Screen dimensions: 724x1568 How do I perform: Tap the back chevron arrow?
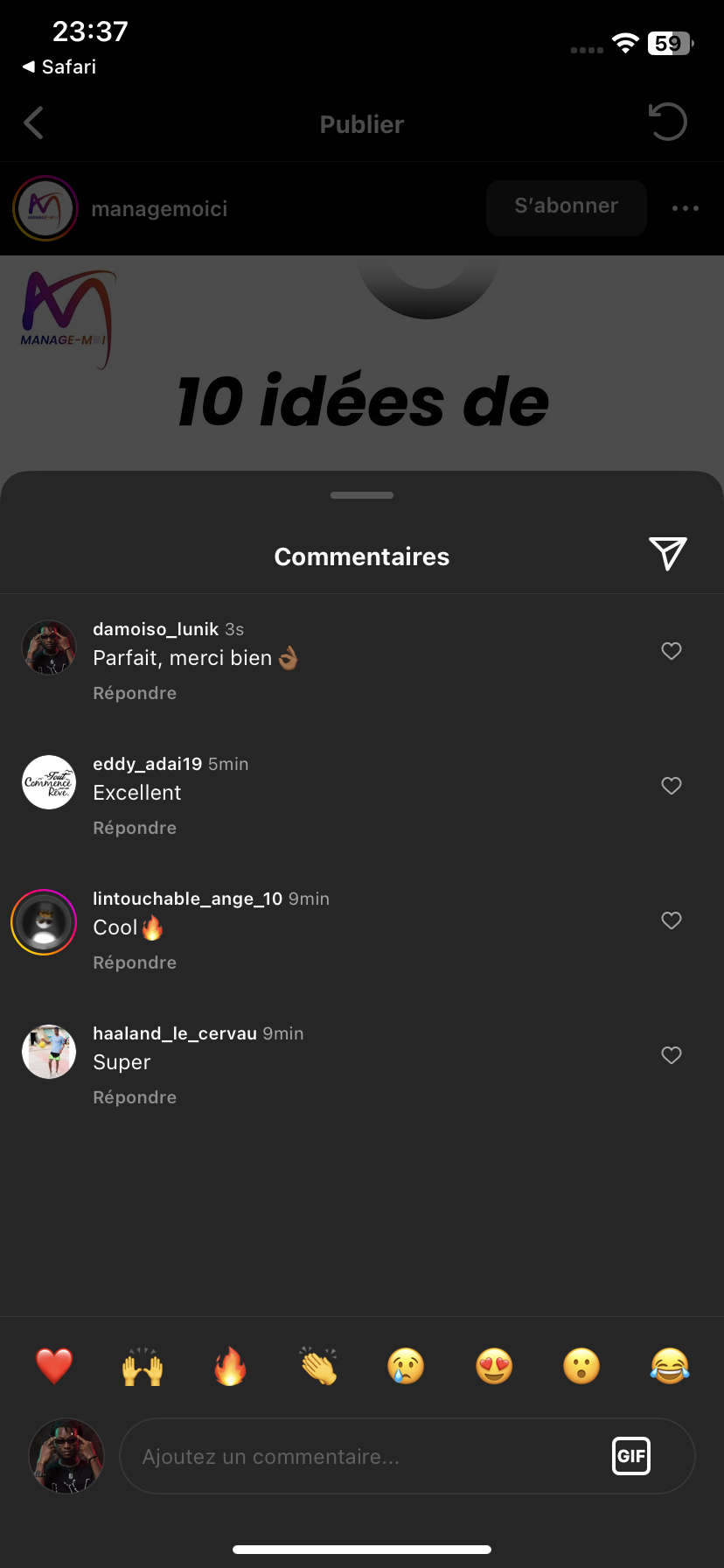click(x=34, y=123)
